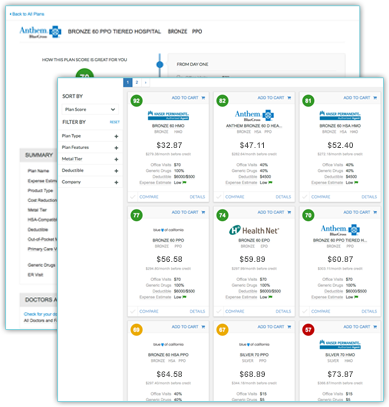Click the yellow 69 plan score badge
This screenshot has height=407, width=389.
[x=137, y=330]
